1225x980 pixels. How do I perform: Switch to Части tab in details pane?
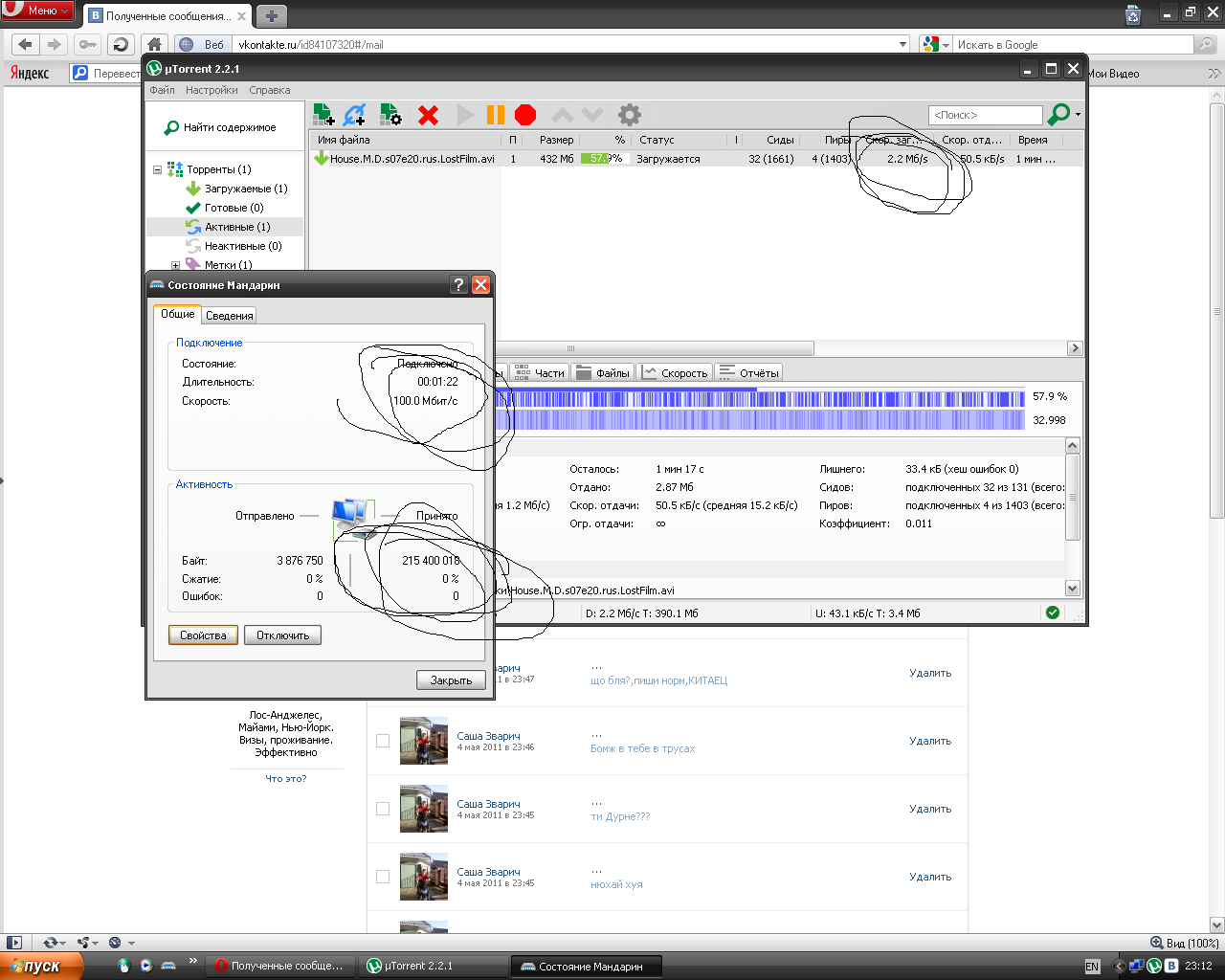point(539,373)
